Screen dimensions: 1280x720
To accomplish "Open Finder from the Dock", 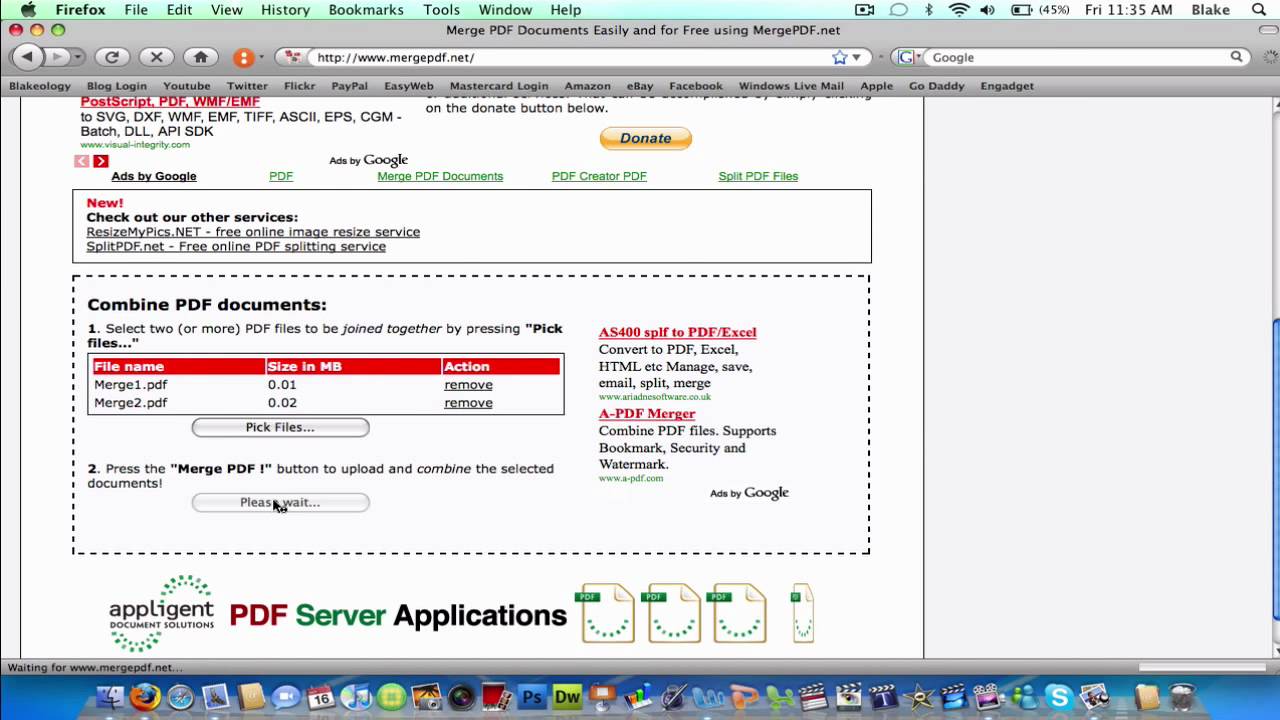I will (111, 697).
